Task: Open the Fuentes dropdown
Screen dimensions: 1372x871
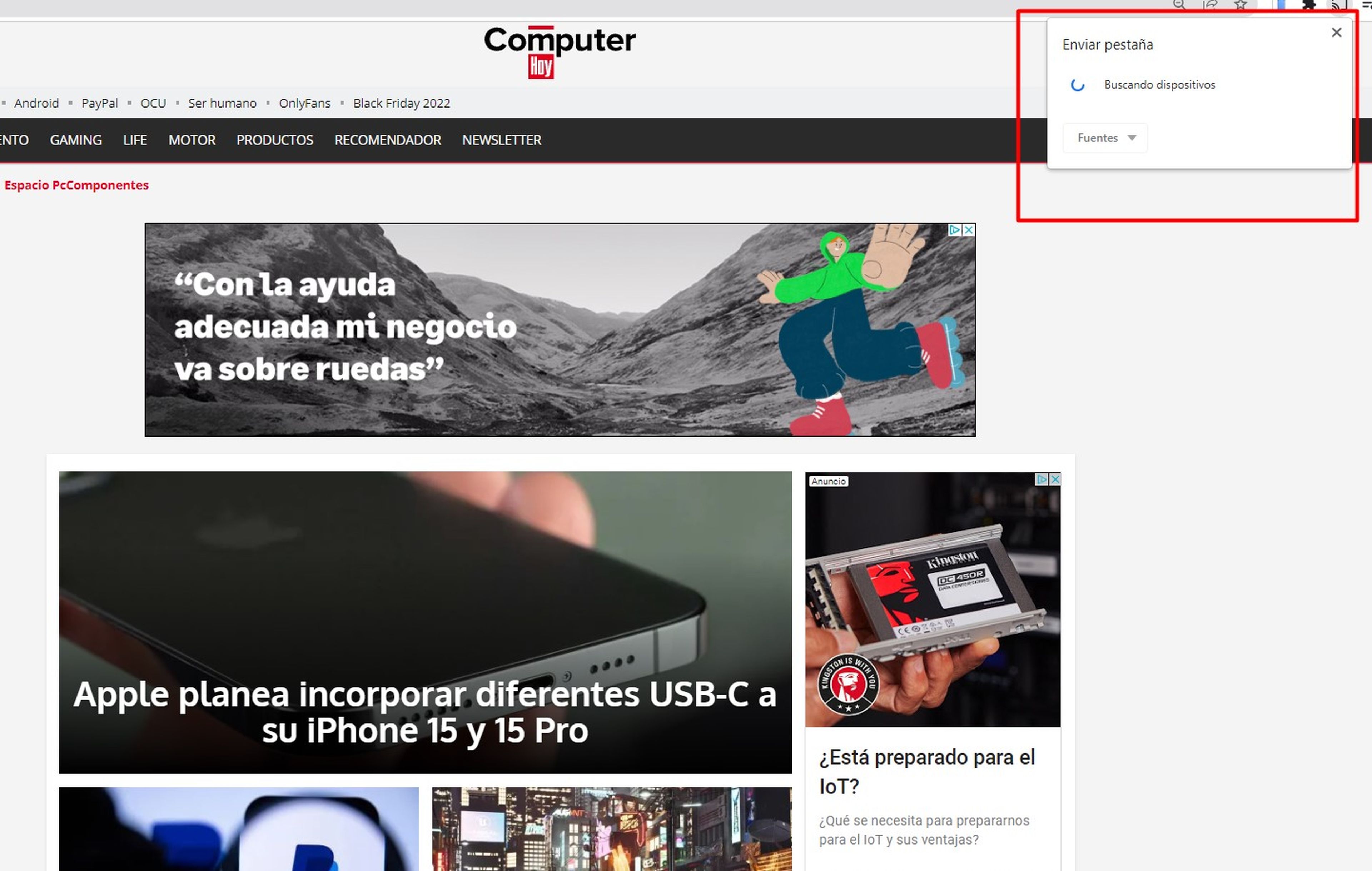Action: tap(1105, 138)
